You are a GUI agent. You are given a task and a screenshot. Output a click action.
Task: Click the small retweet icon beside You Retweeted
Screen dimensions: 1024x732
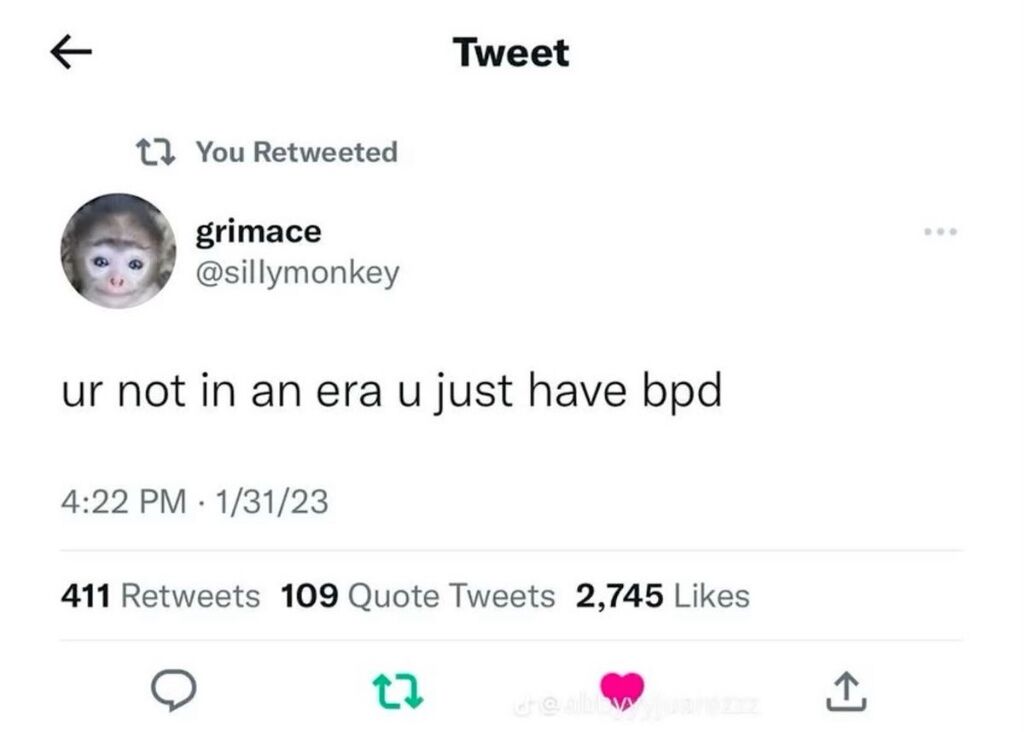[156, 153]
